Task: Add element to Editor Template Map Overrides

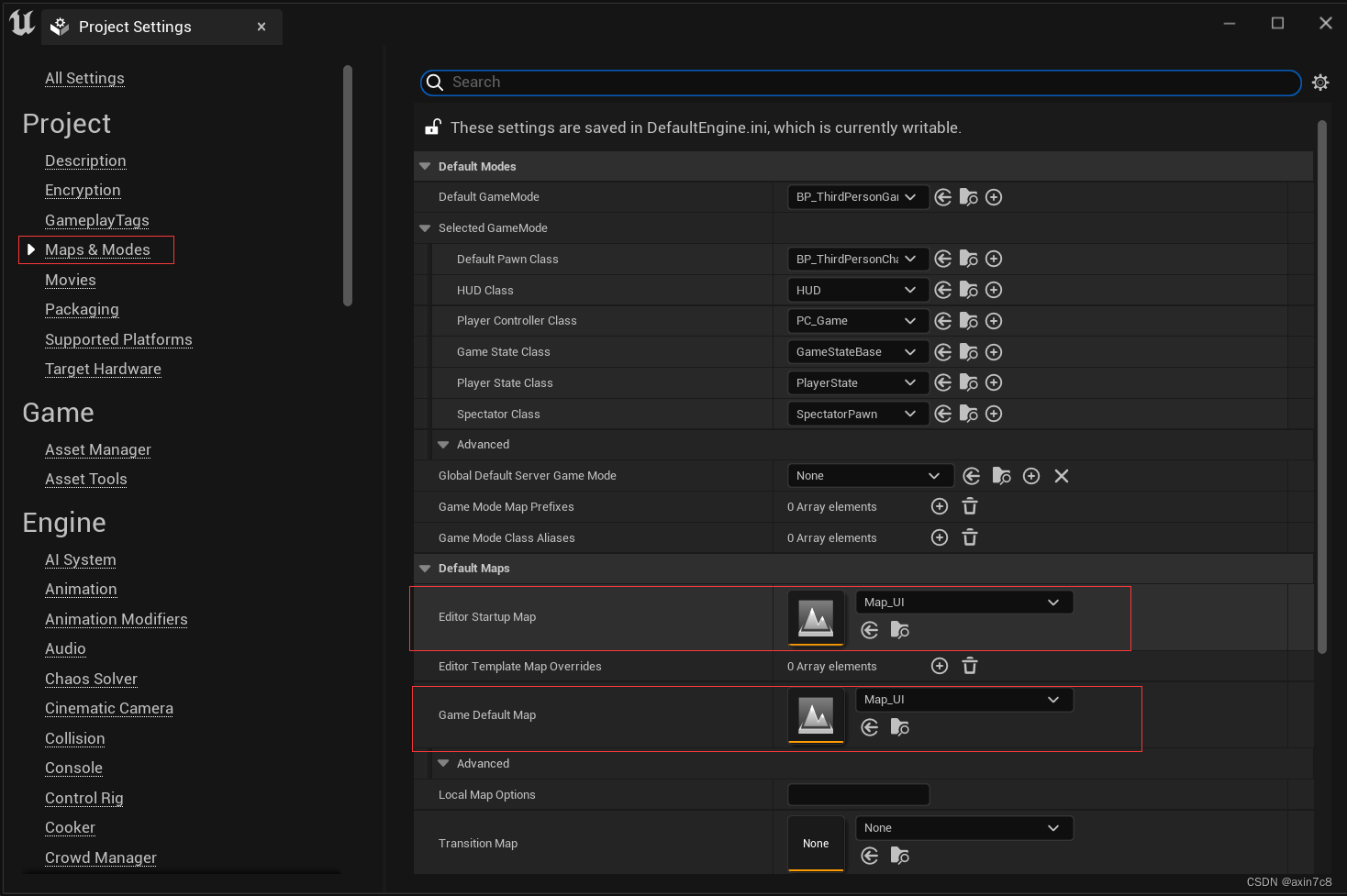Action: (x=940, y=666)
